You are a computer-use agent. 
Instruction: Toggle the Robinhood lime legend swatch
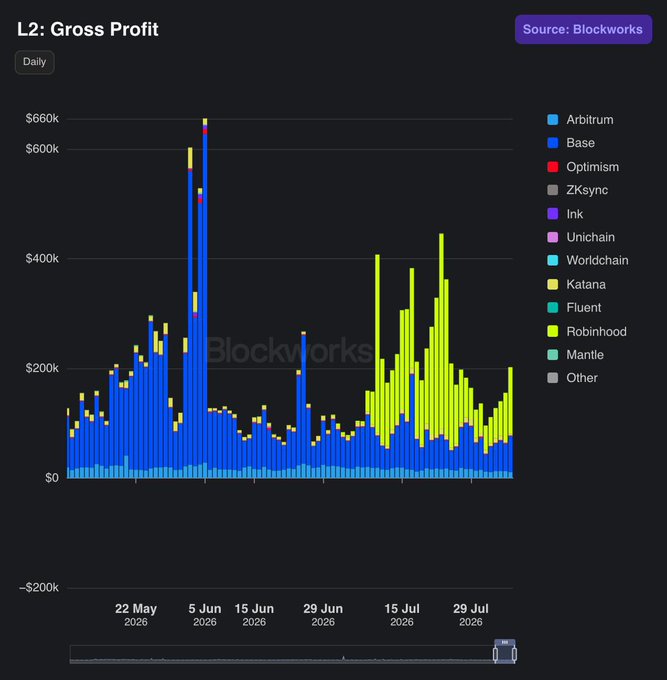[x=553, y=331]
